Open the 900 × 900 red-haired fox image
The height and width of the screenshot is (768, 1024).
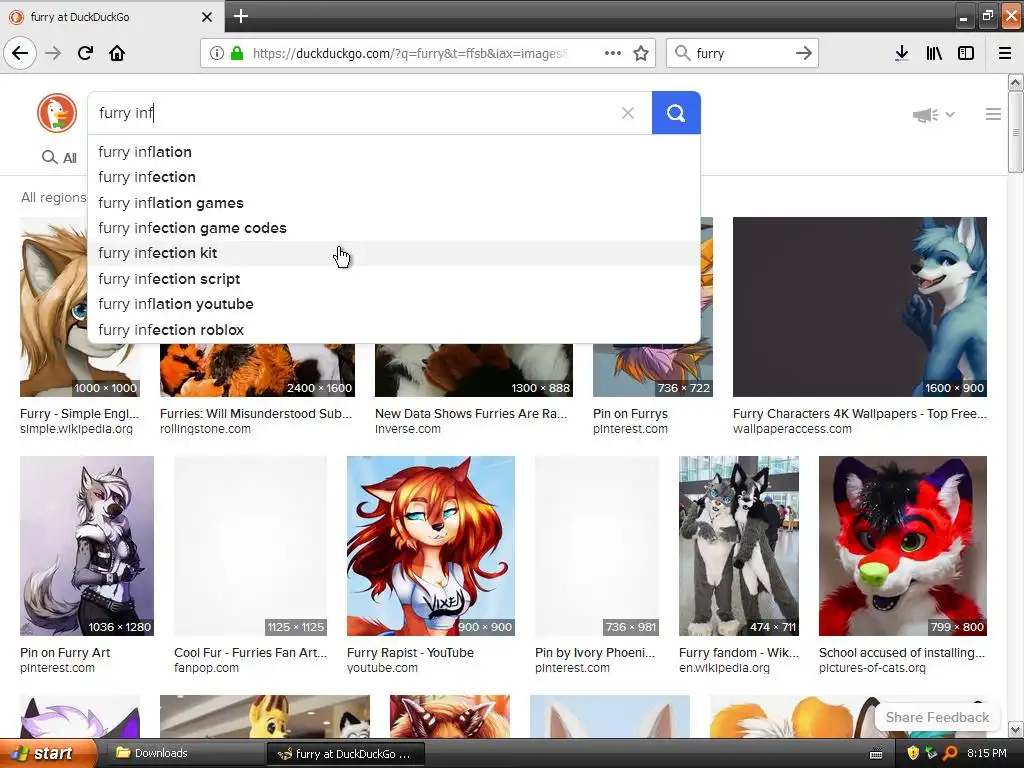tap(430, 546)
